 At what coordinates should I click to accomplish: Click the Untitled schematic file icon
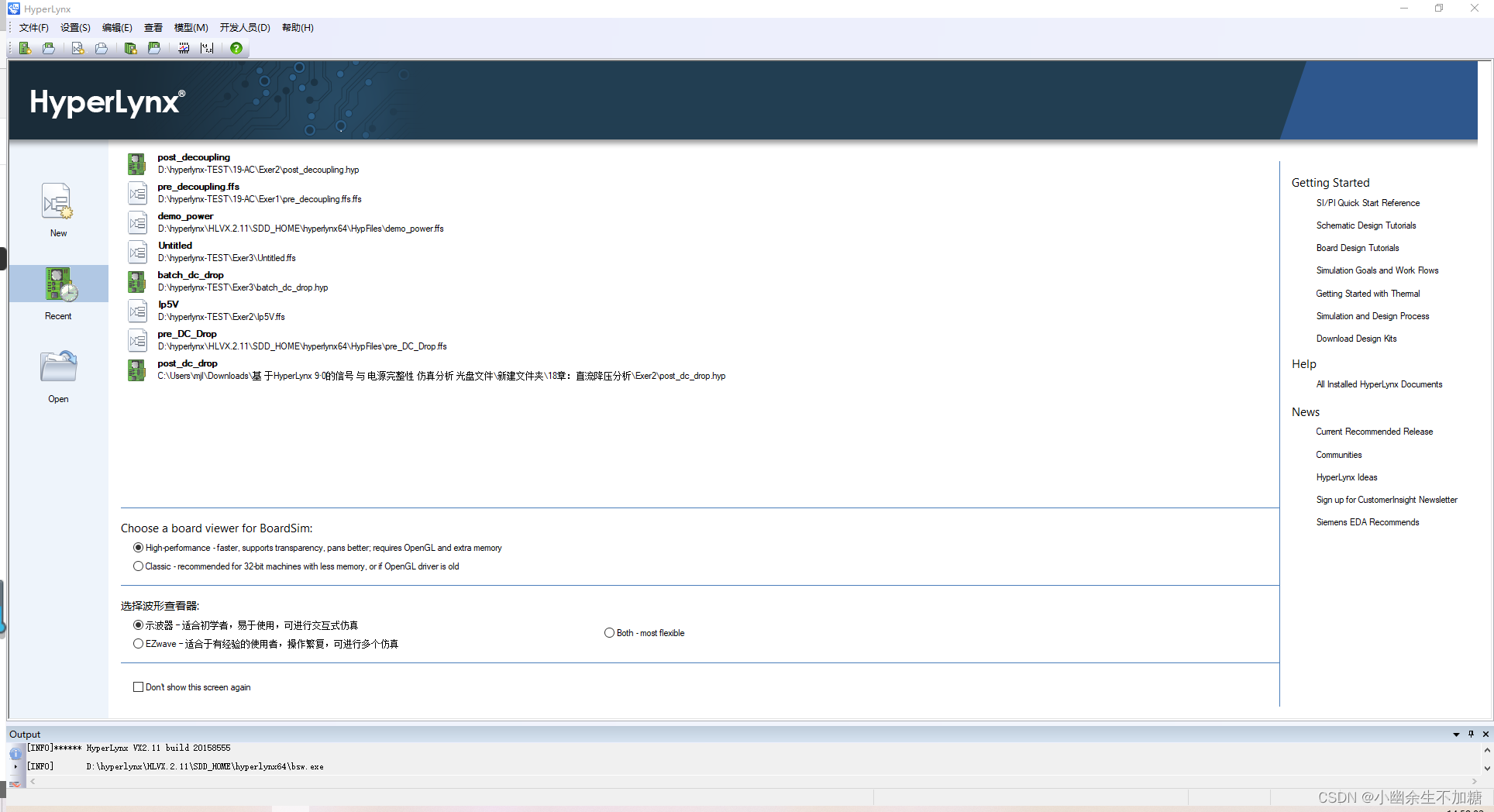pyautogui.click(x=137, y=252)
